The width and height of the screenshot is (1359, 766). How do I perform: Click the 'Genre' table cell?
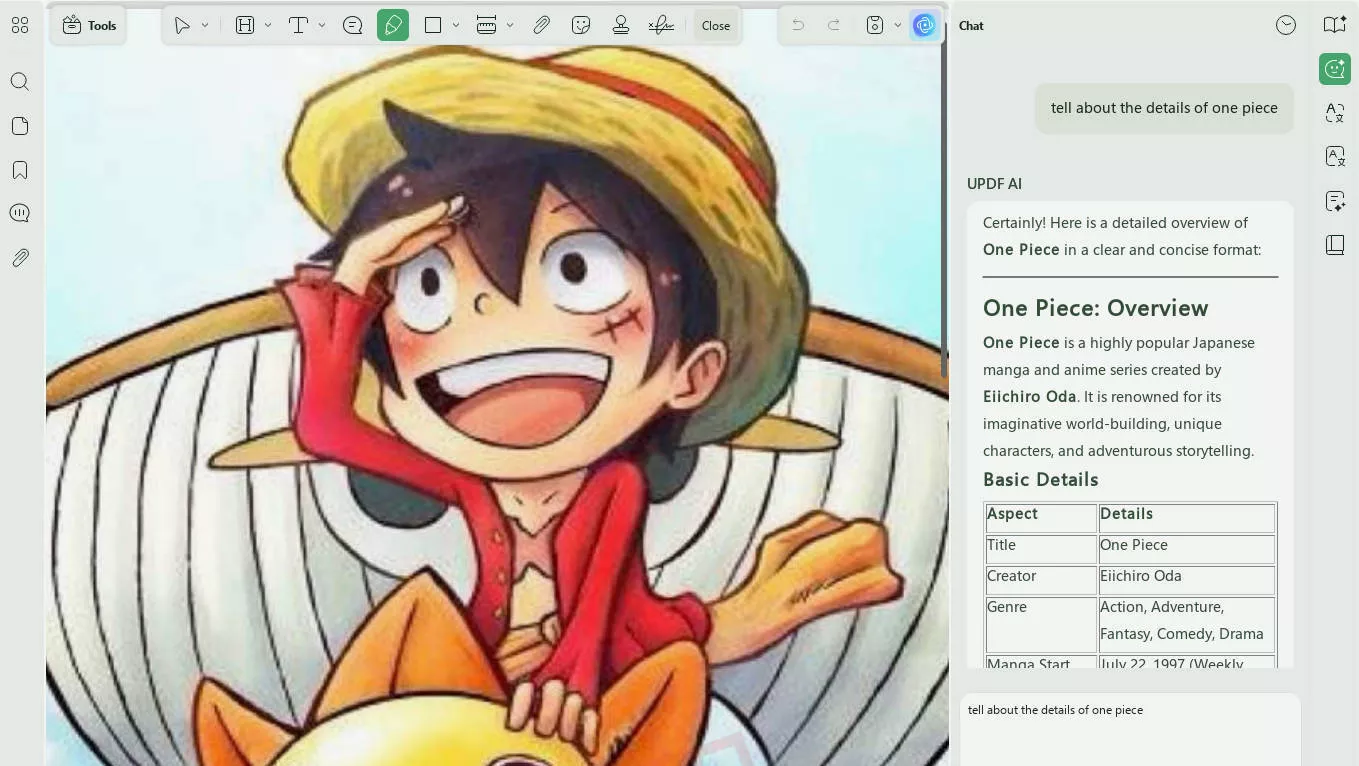pos(1041,623)
